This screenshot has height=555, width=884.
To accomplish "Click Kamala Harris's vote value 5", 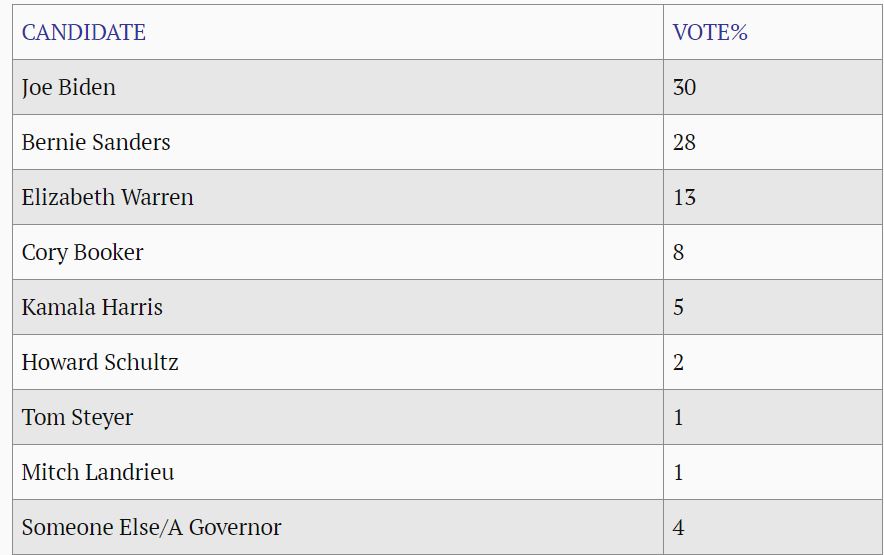I will click(679, 307).
